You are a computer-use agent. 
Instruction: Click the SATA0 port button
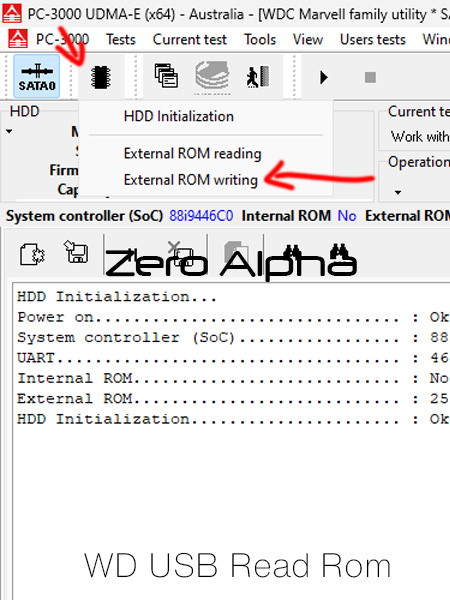coord(37,76)
